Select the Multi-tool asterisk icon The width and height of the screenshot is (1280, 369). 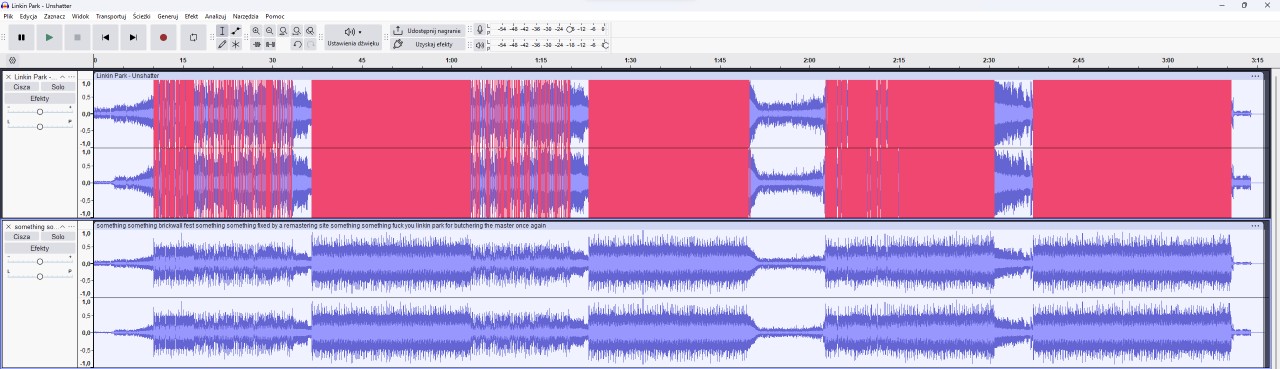[236, 44]
